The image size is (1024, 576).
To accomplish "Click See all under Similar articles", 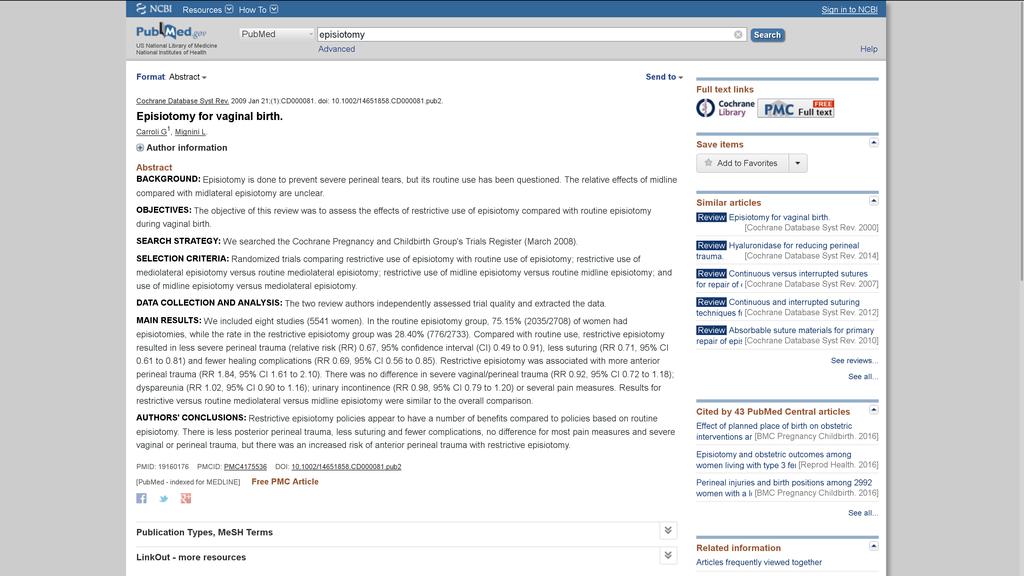I will click(863, 377).
